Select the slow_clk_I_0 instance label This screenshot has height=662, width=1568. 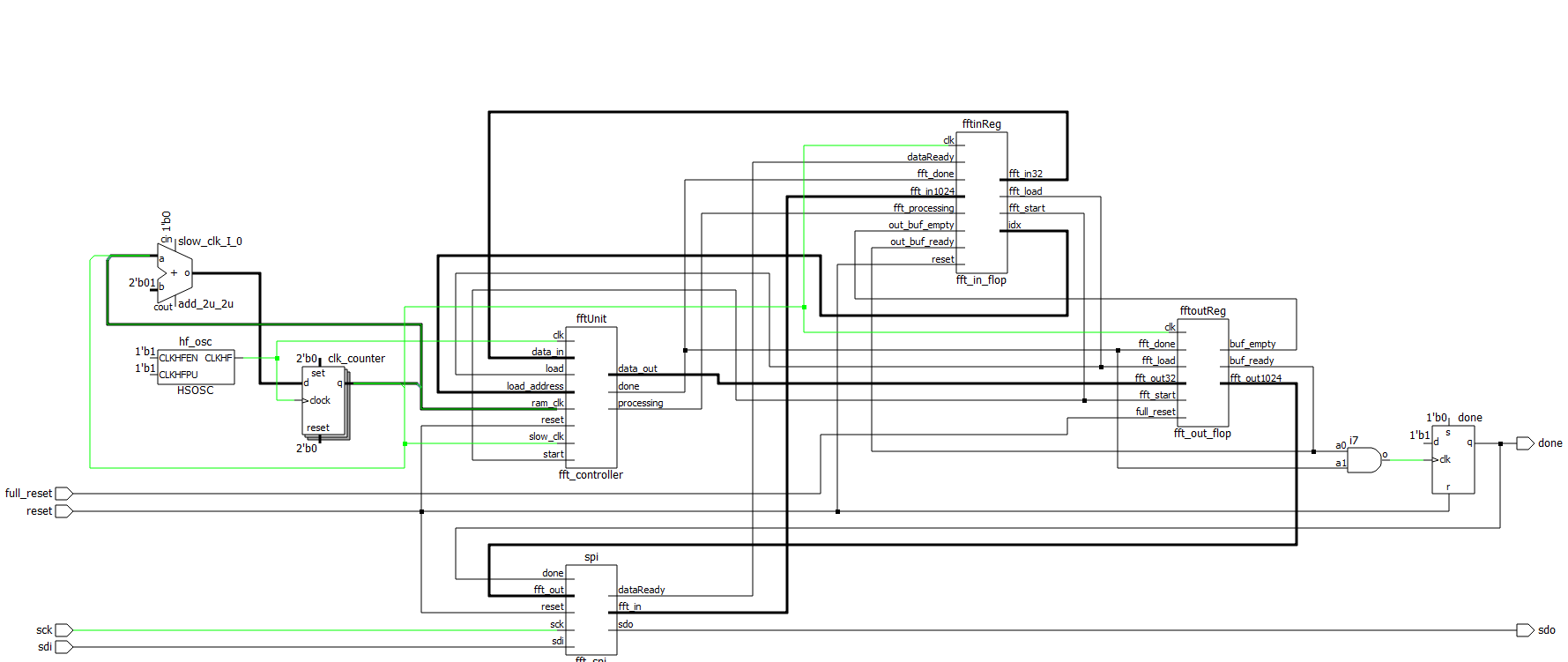[x=210, y=242]
